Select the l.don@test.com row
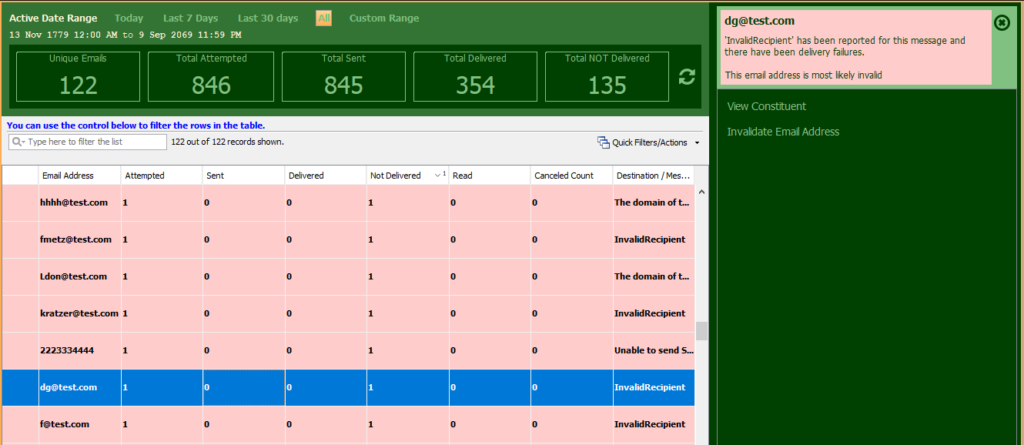1024x445 pixels. click(x=347, y=276)
